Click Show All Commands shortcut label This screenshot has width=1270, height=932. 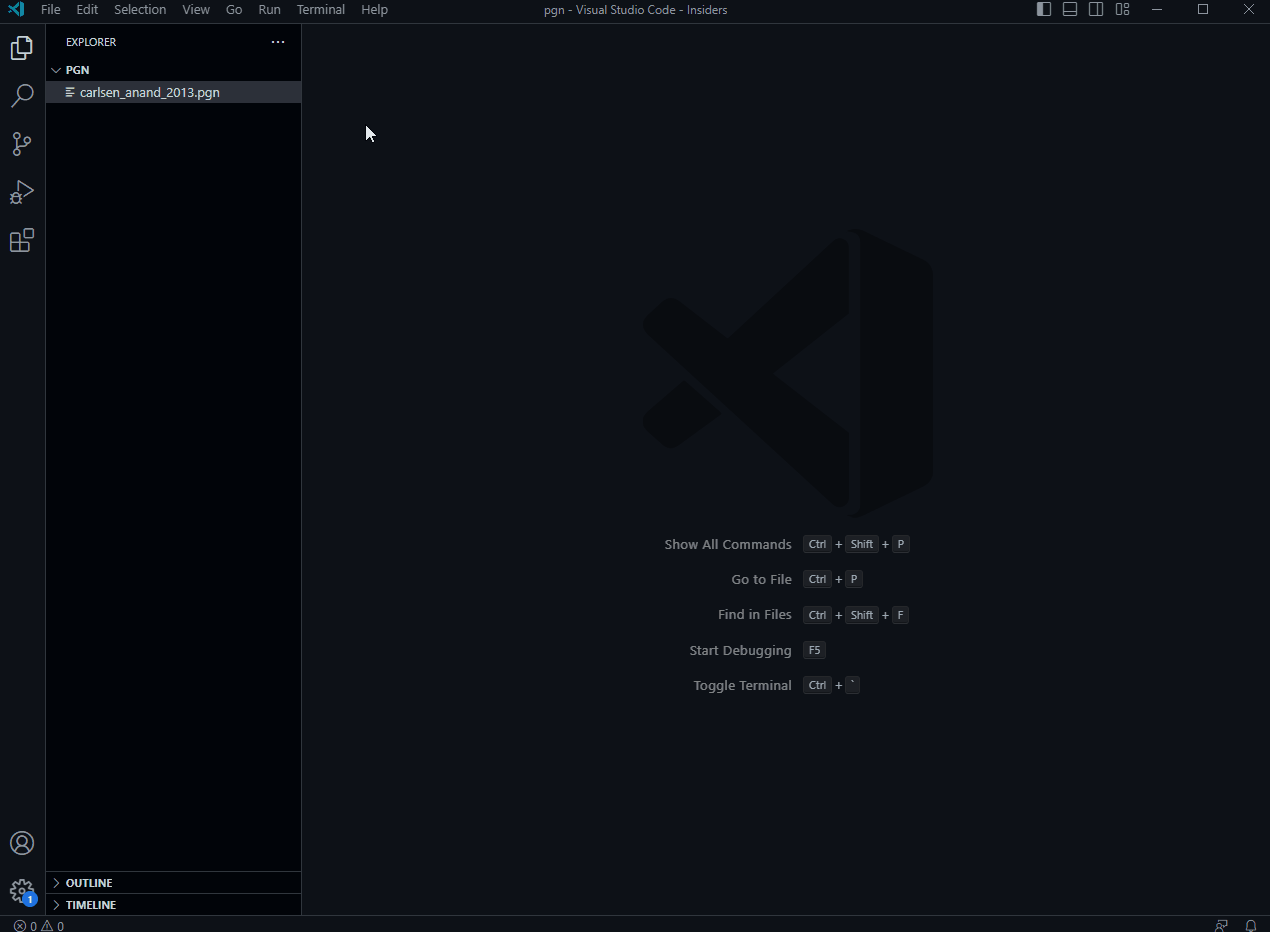point(728,544)
